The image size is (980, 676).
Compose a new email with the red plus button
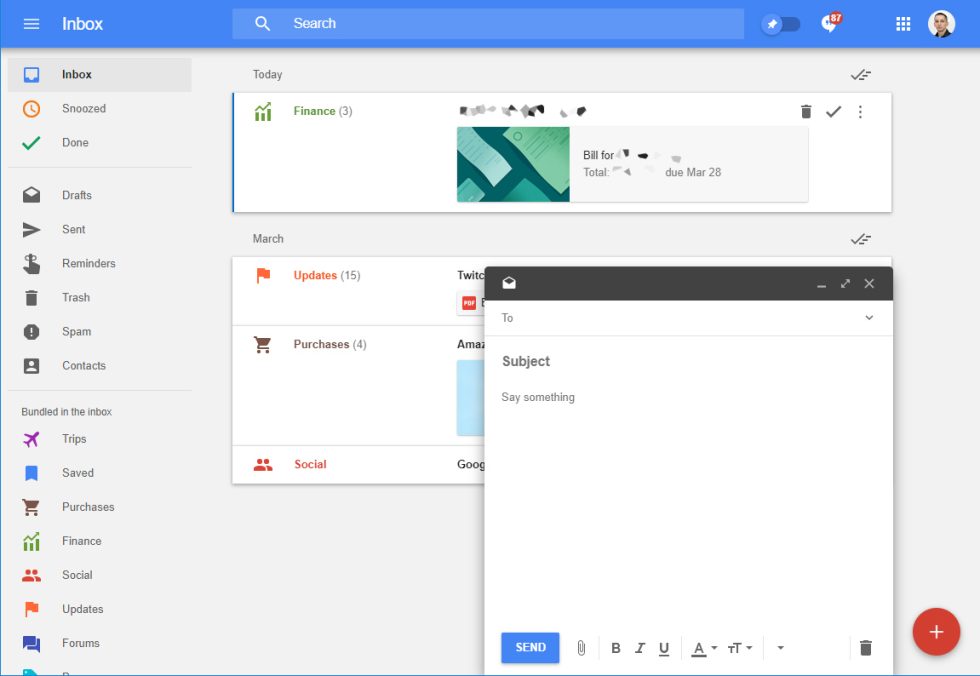coord(936,632)
